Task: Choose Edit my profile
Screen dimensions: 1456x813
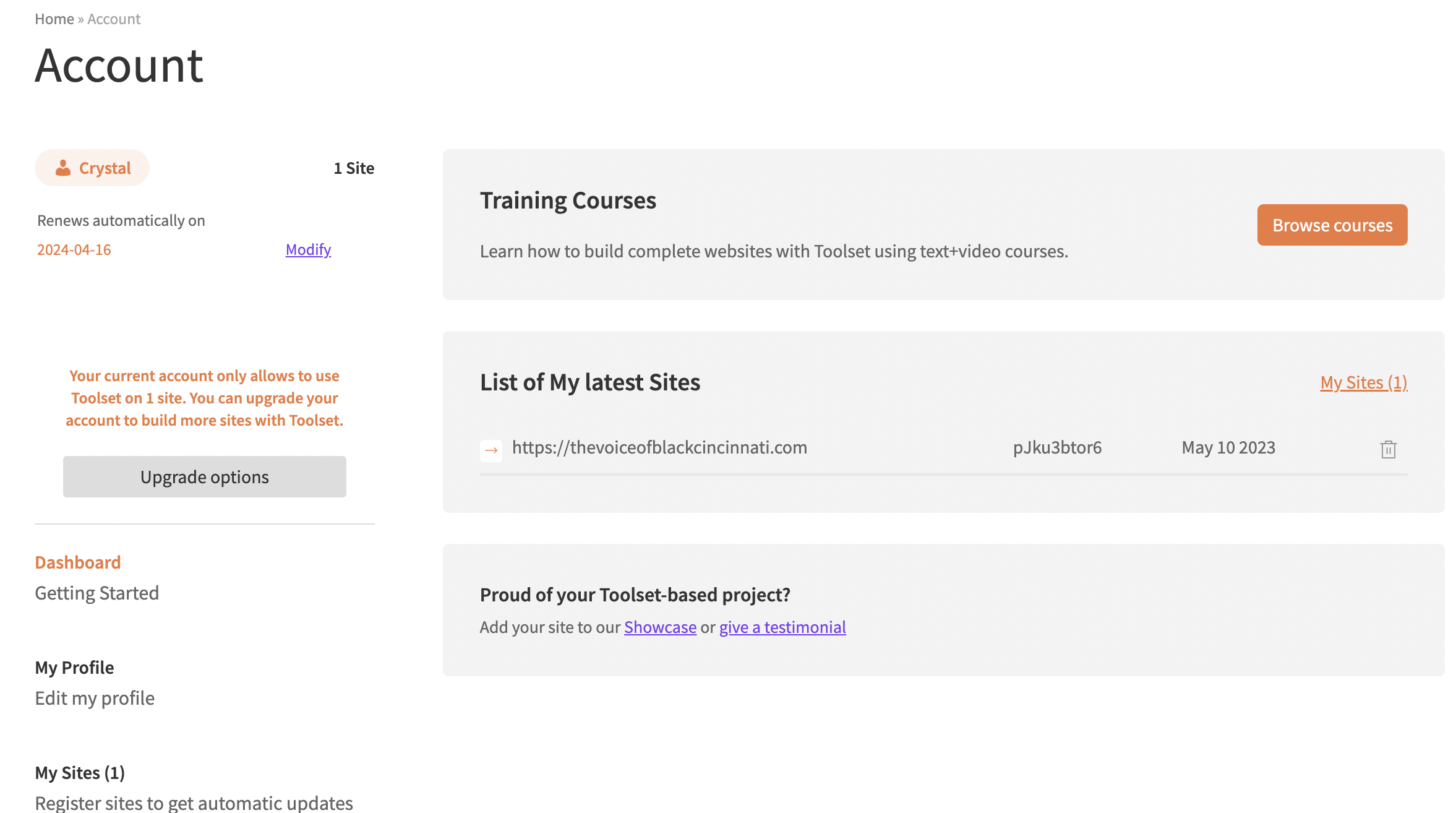Action: click(95, 698)
